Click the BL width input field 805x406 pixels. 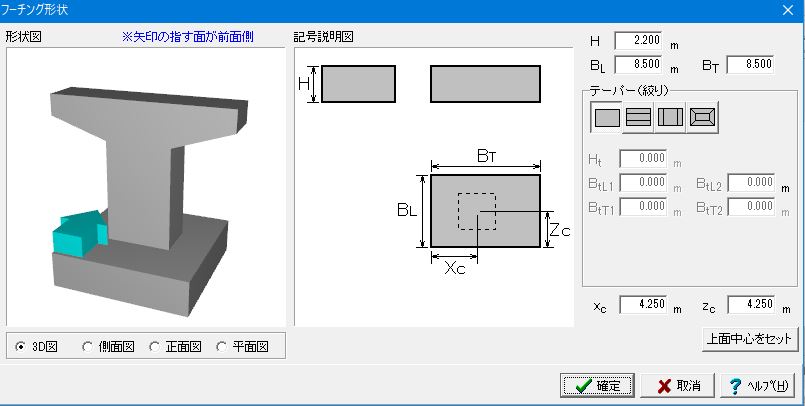point(638,64)
